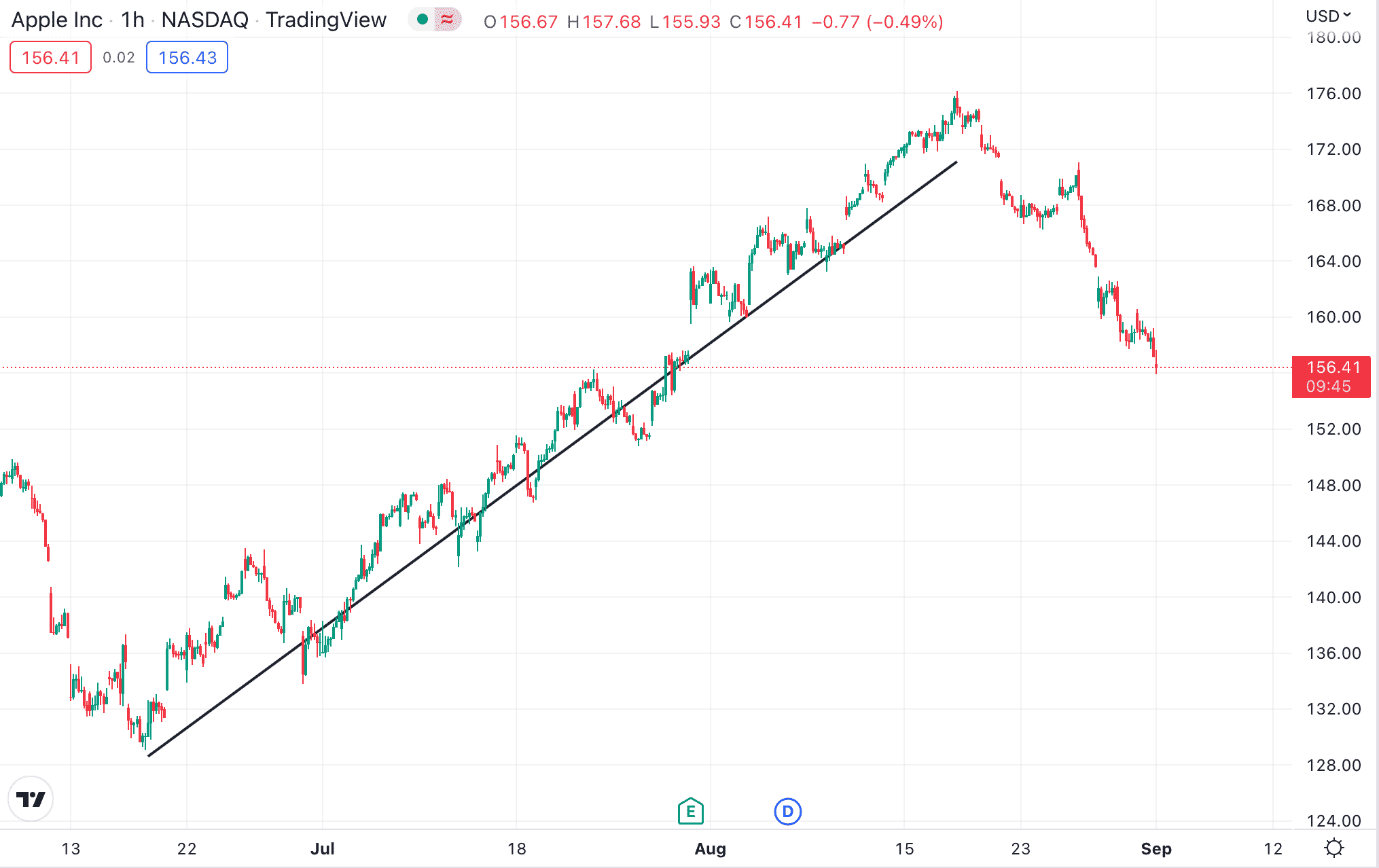This screenshot has width=1379, height=868.
Task: Click the market open status dot
Action: [x=423, y=20]
